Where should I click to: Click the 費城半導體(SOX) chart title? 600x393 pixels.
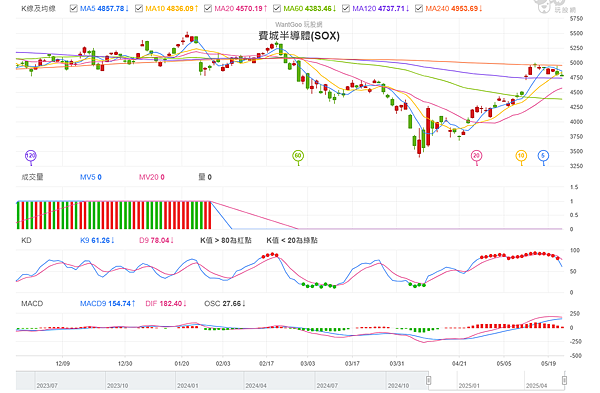(x=299, y=36)
